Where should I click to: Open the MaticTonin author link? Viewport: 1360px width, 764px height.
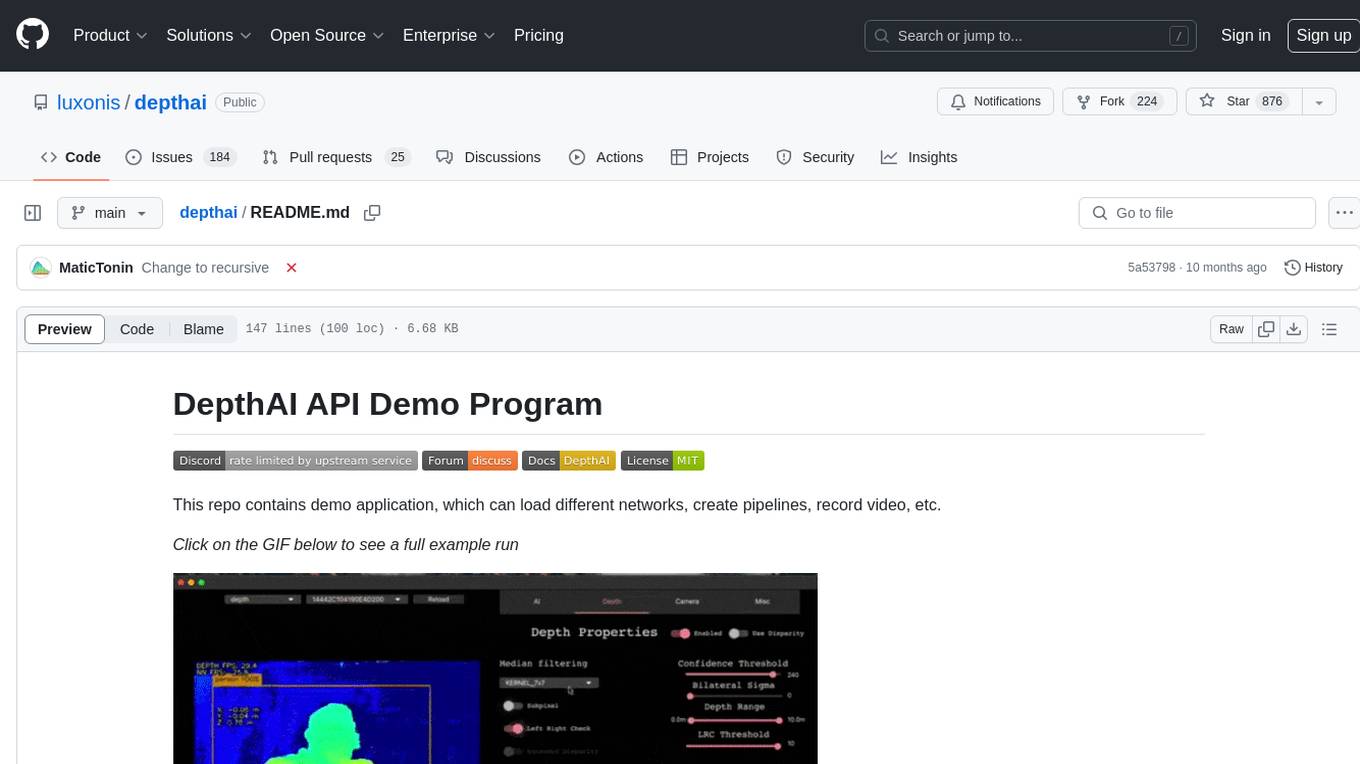point(96,268)
